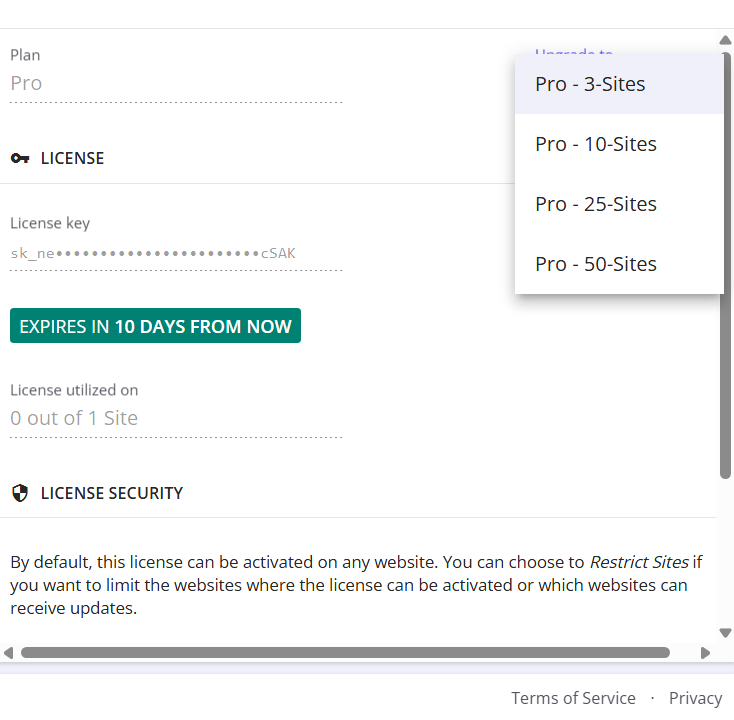The width and height of the screenshot is (734, 720).
Task: Click the vertical scrollbar up arrow
Action: (x=725, y=41)
